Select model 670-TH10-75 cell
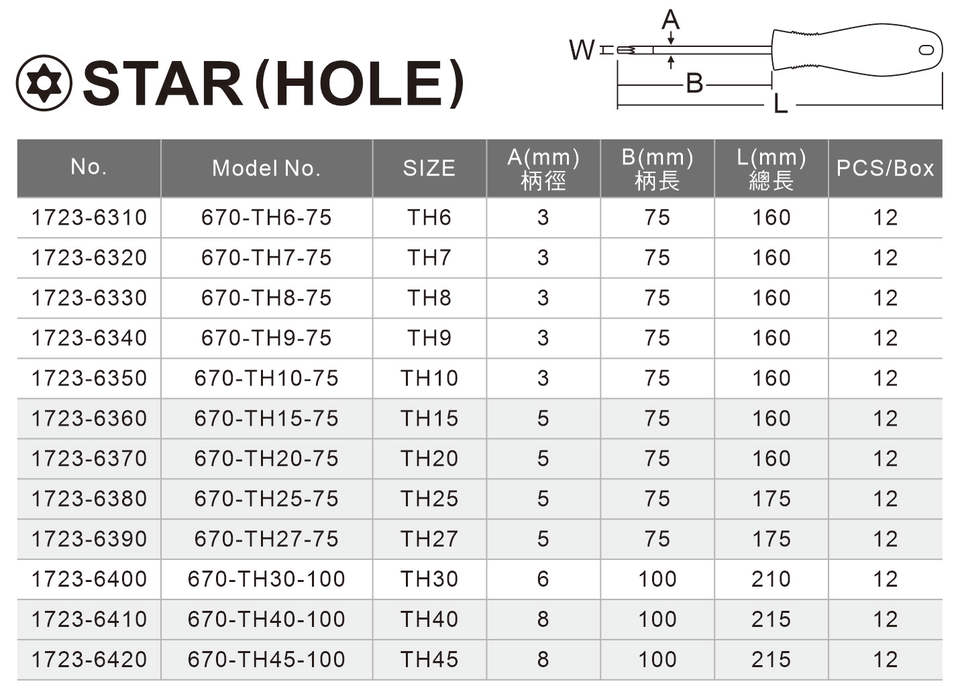 coord(266,378)
